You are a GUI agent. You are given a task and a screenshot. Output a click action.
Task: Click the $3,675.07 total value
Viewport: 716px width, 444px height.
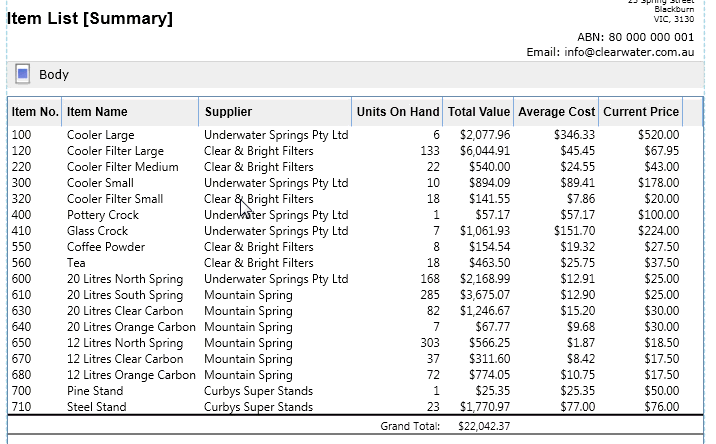coord(485,295)
